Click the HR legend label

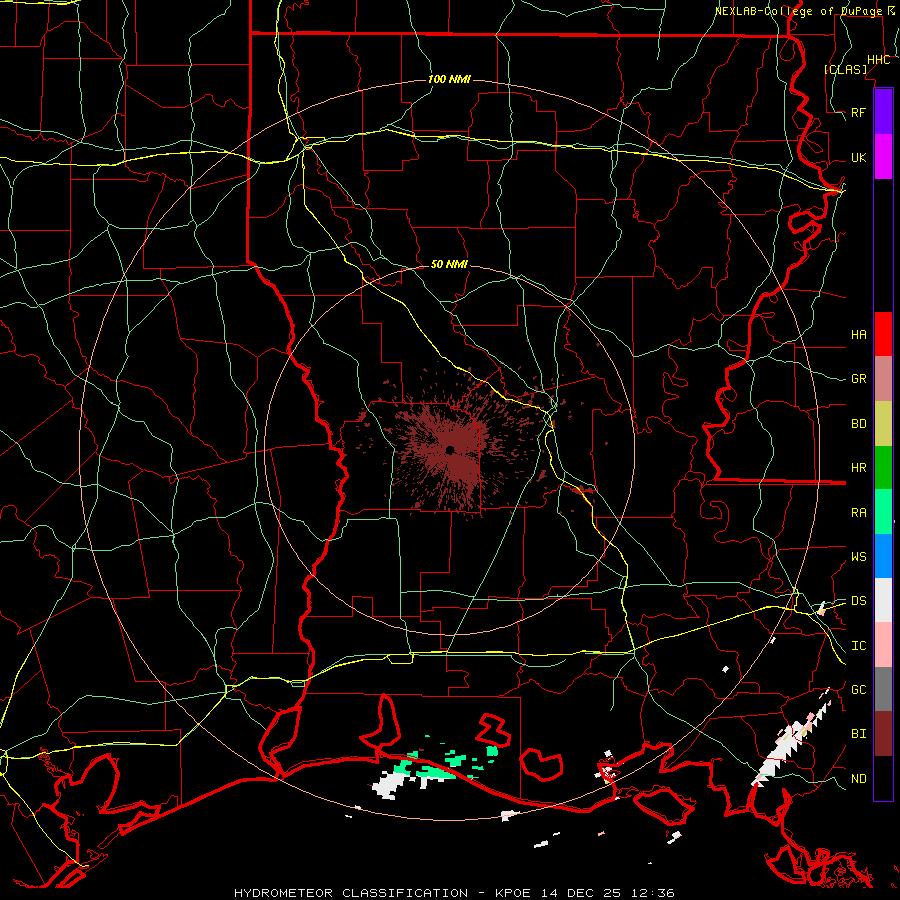[858, 468]
